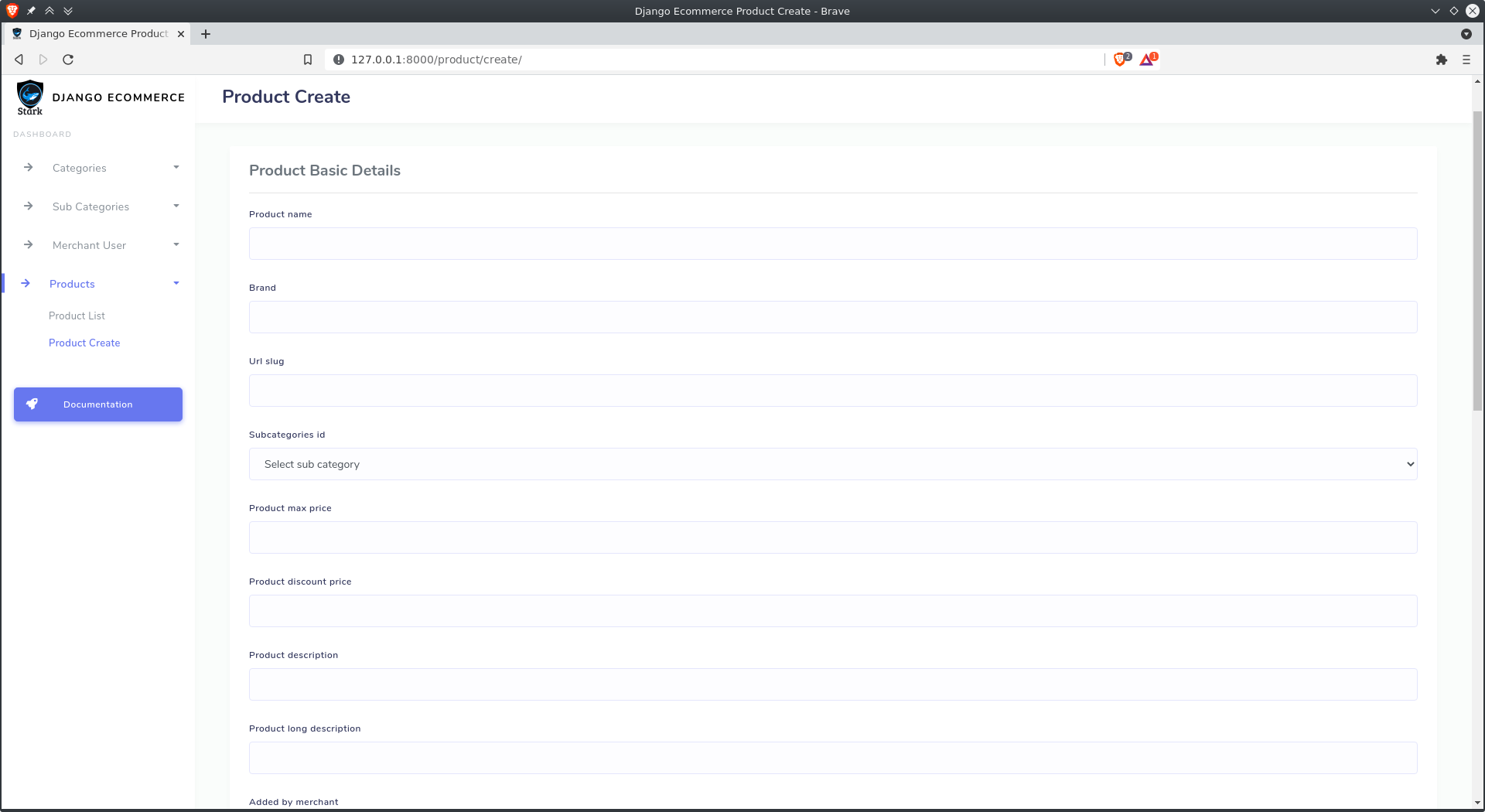The height and width of the screenshot is (812, 1485).
Task: Select the Product Create sidebar link
Action: tap(84, 343)
